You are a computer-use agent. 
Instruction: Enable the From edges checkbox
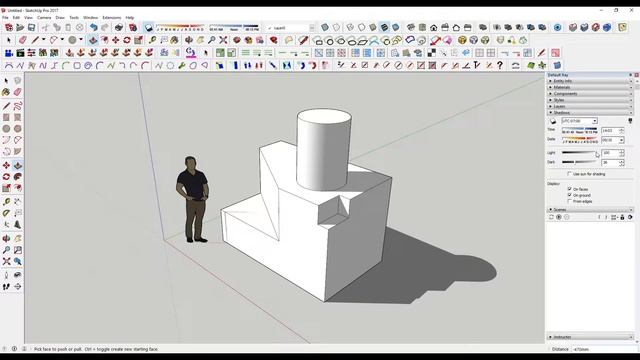[x=569, y=202]
